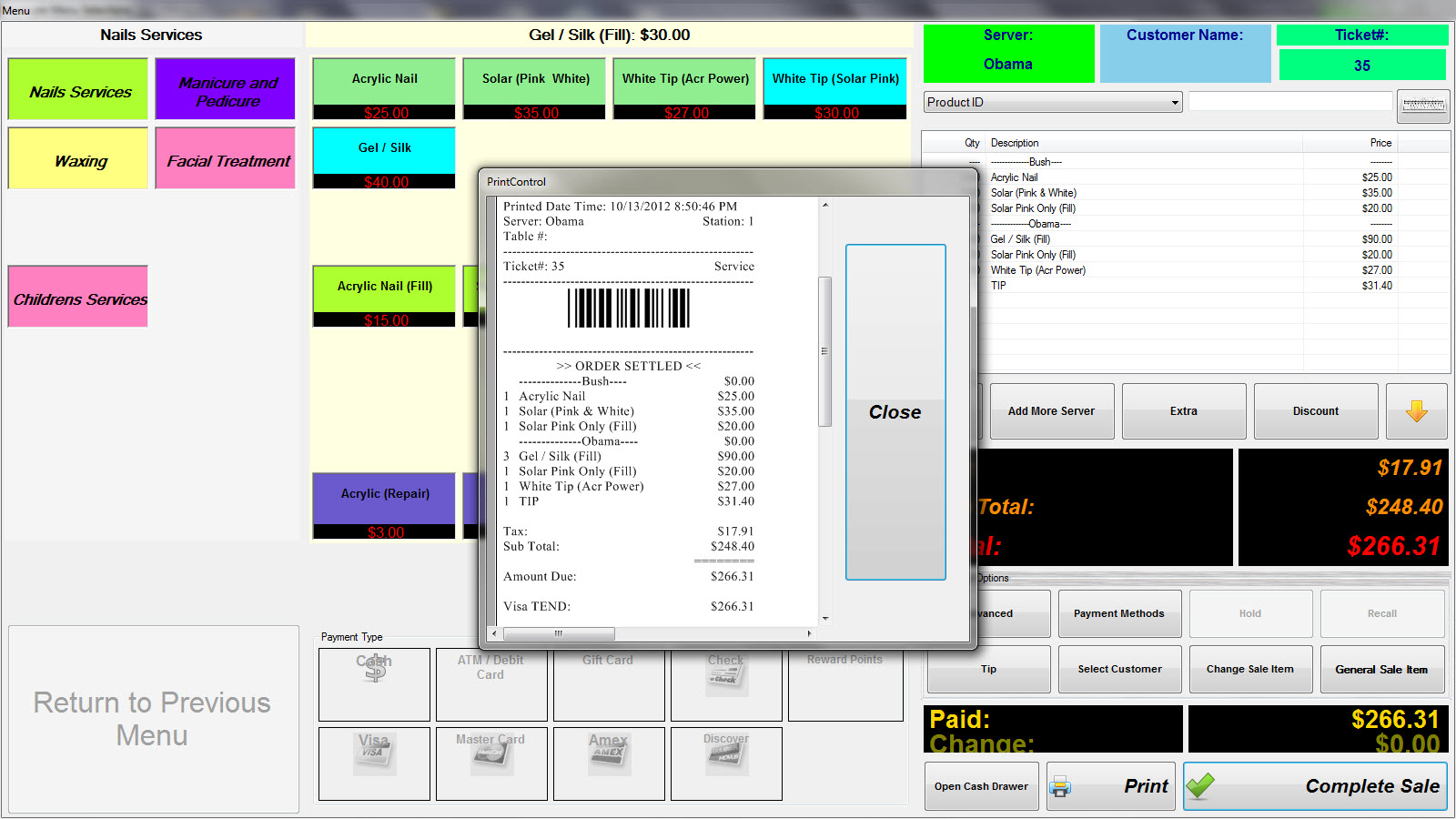Open the Menu item in title bar
This screenshot has width=1456, height=819.
coord(16,10)
